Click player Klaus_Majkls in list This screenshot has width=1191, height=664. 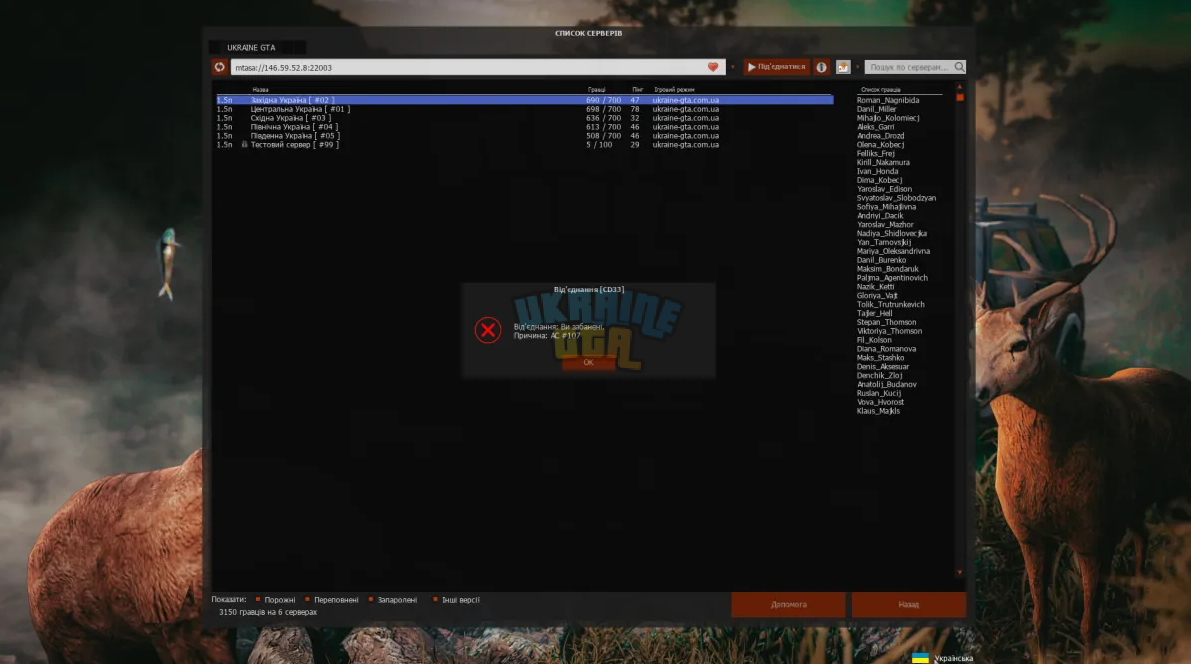pyautogui.click(x=878, y=411)
